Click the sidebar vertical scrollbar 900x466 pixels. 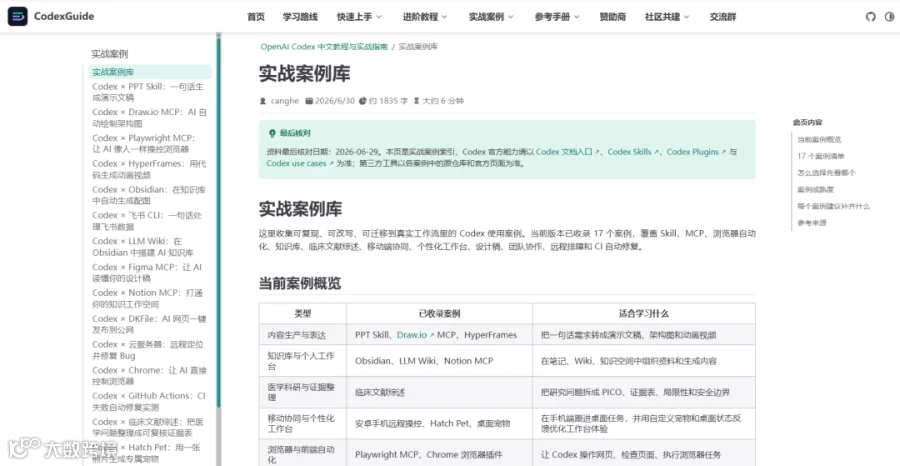pyautogui.click(x=218, y=221)
